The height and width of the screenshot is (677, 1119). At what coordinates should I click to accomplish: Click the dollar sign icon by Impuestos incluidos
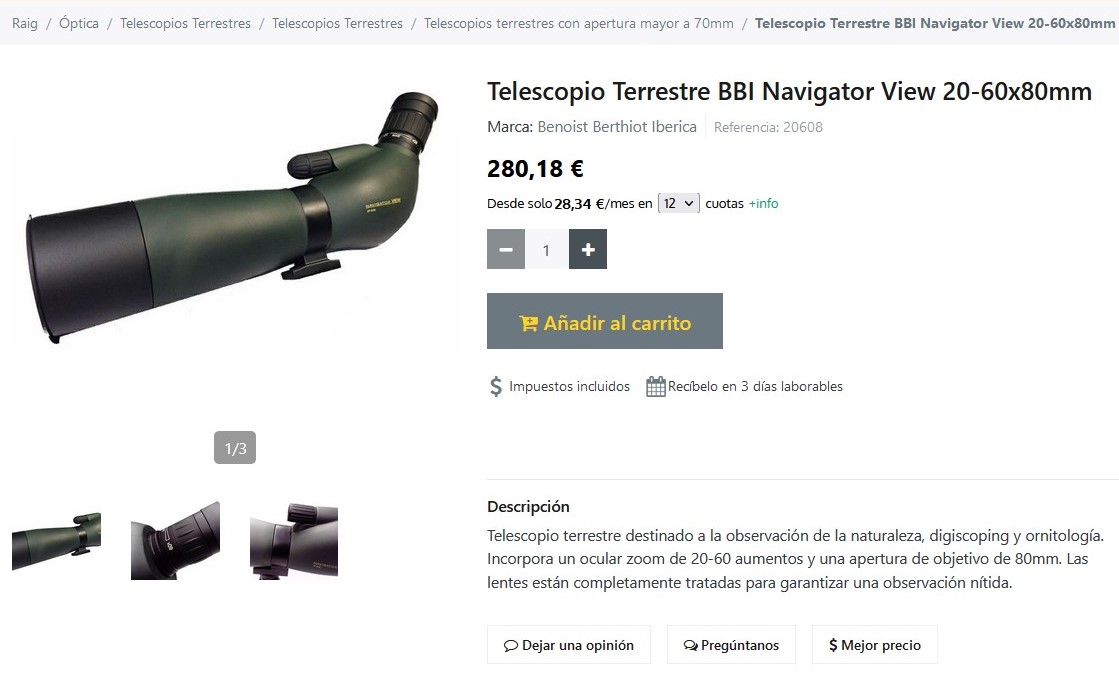click(x=496, y=387)
